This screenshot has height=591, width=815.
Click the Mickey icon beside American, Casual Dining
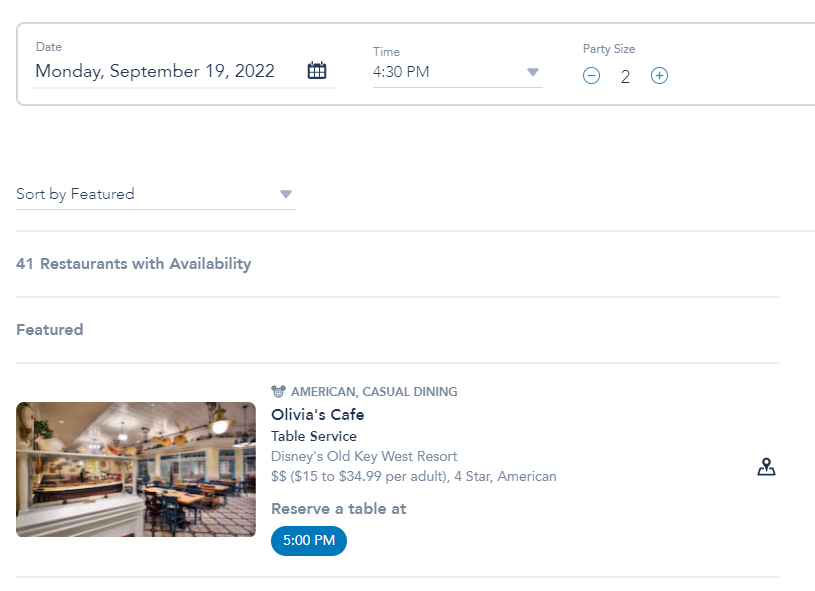(278, 391)
